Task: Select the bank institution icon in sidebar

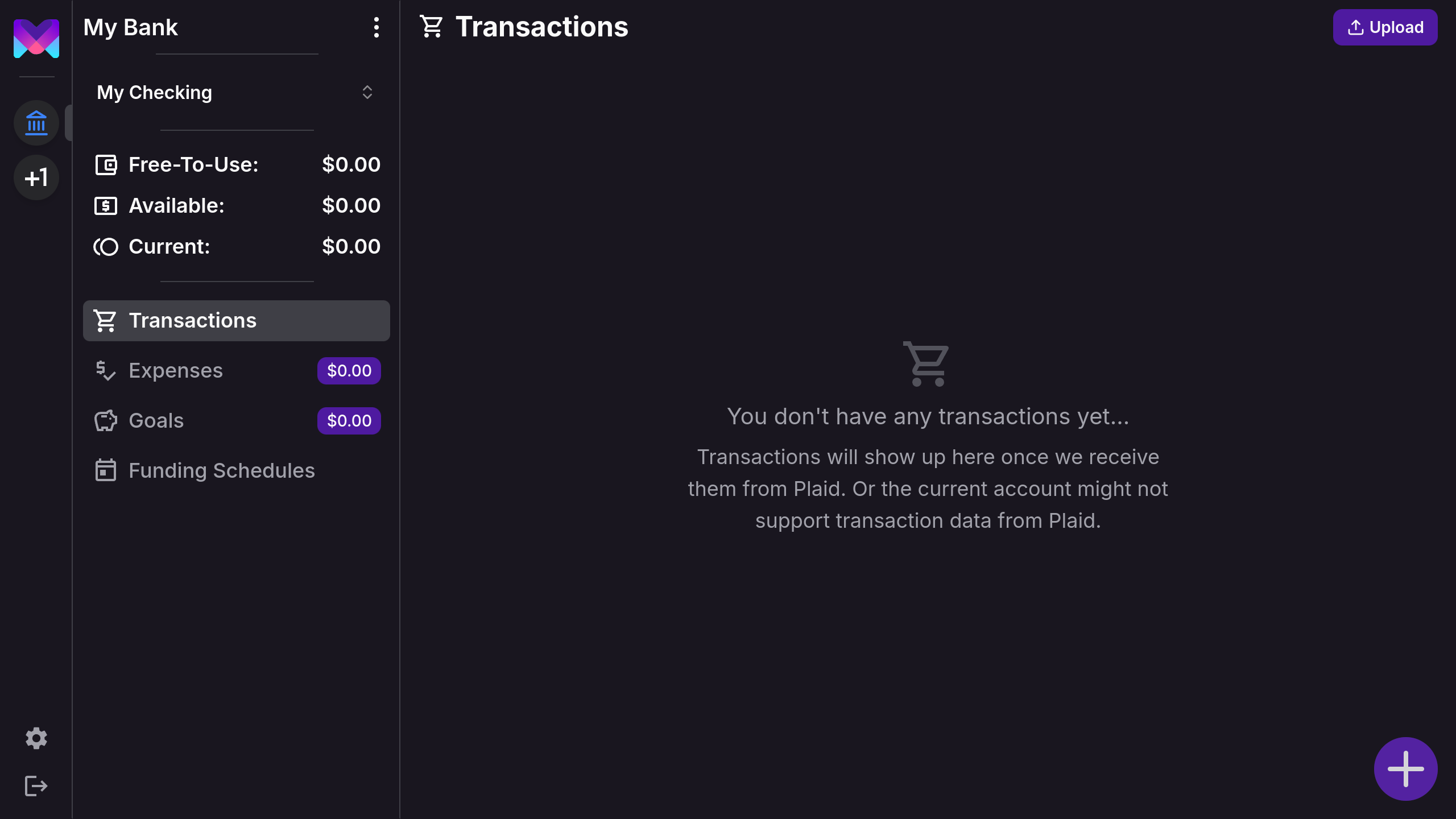Action: tap(36, 123)
